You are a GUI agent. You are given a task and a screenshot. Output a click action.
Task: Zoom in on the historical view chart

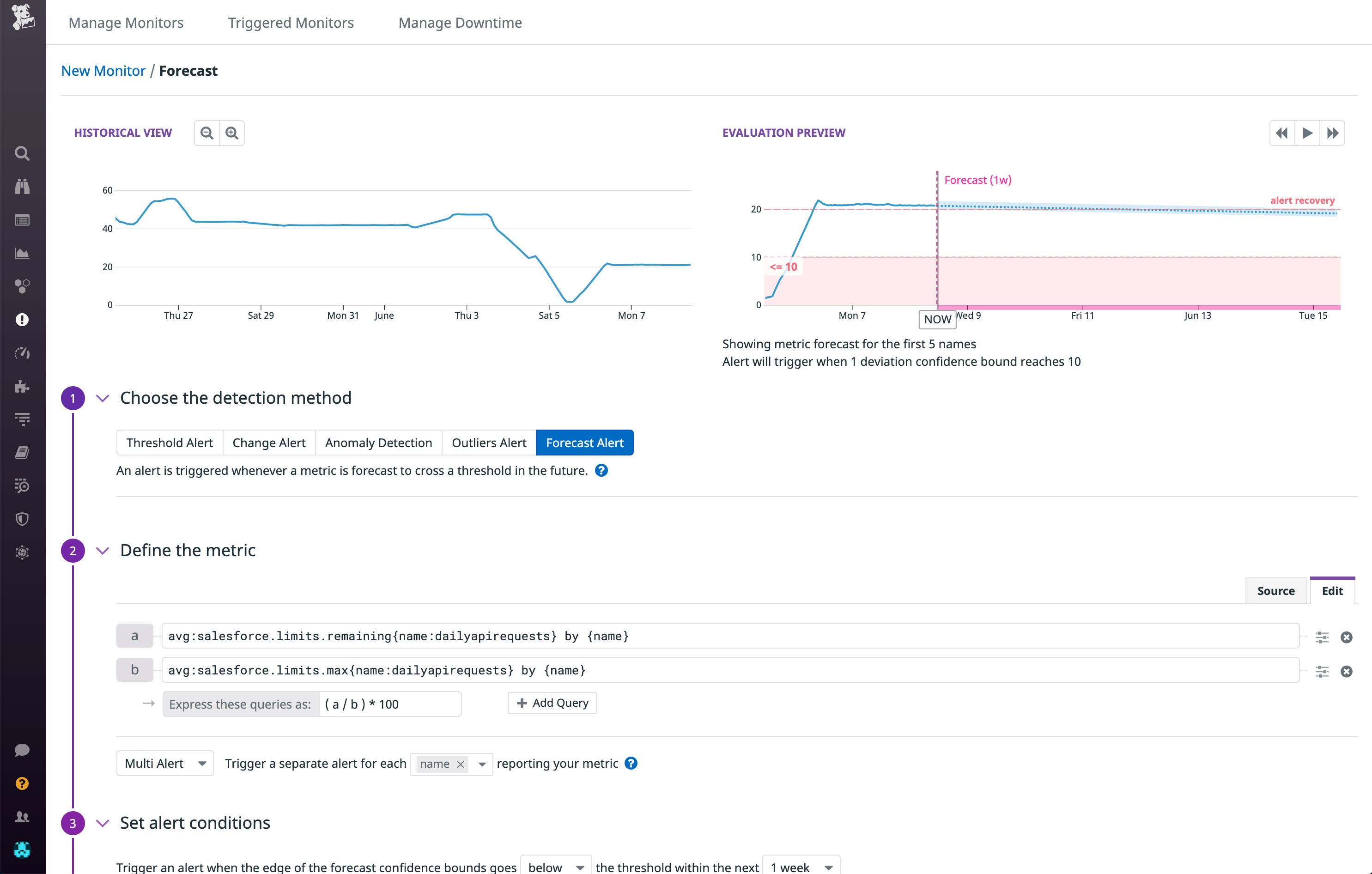[x=231, y=133]
